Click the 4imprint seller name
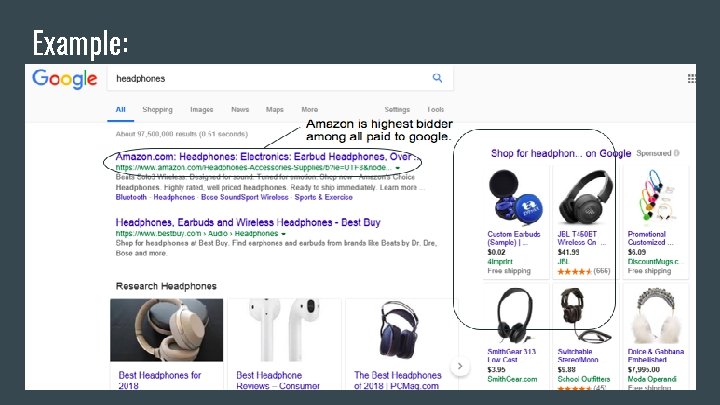Image resolution: width=720 pixels, height=405 pixels. 500,261
